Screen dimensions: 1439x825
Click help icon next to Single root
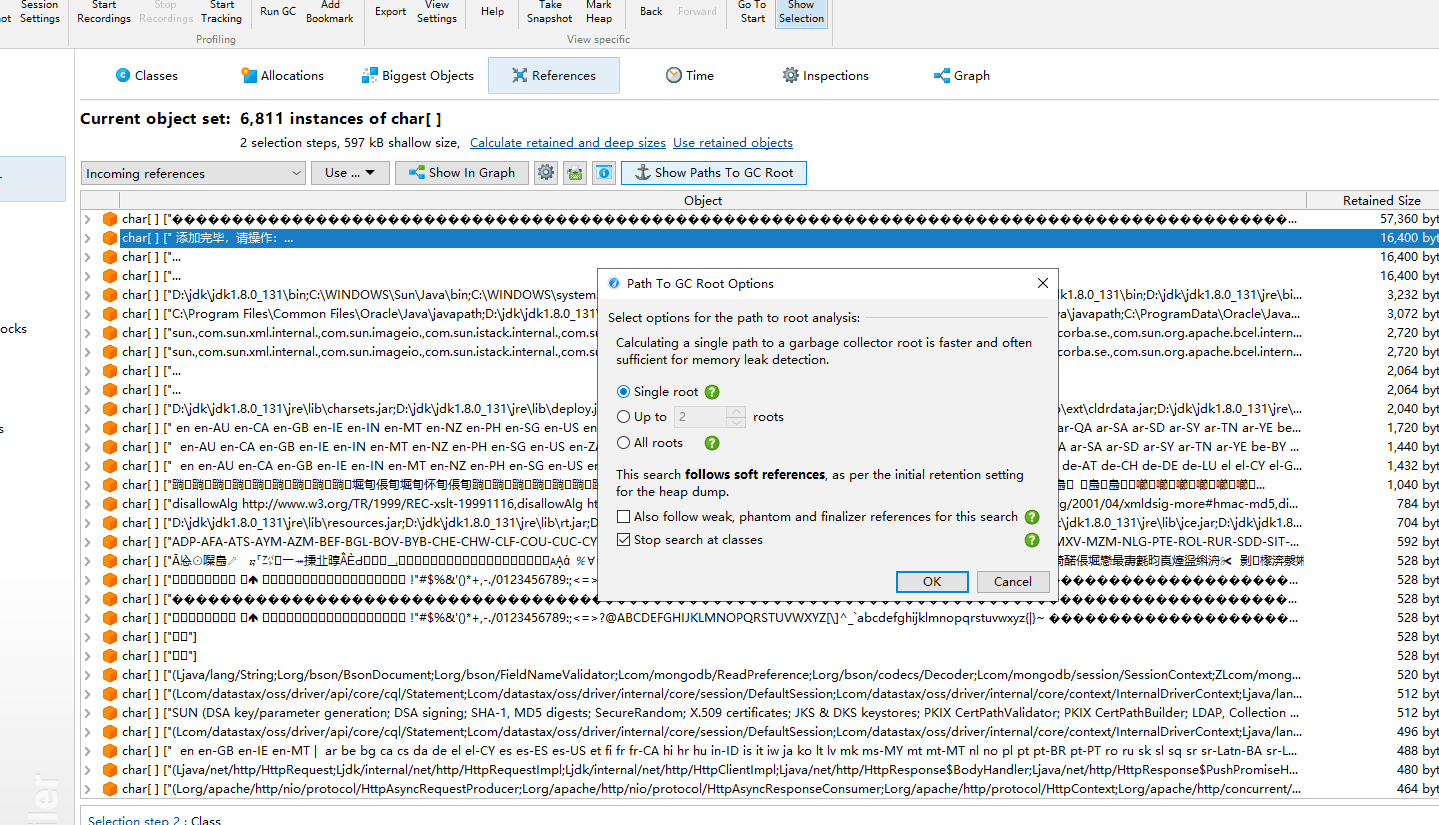(712, 392)
